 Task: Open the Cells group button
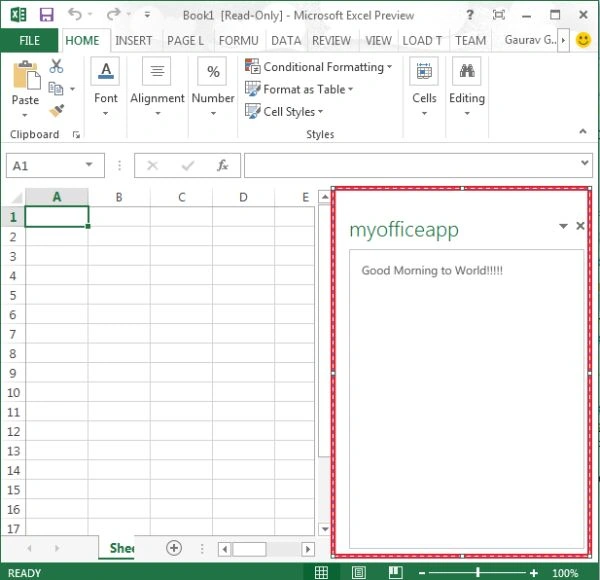[424, 86]
